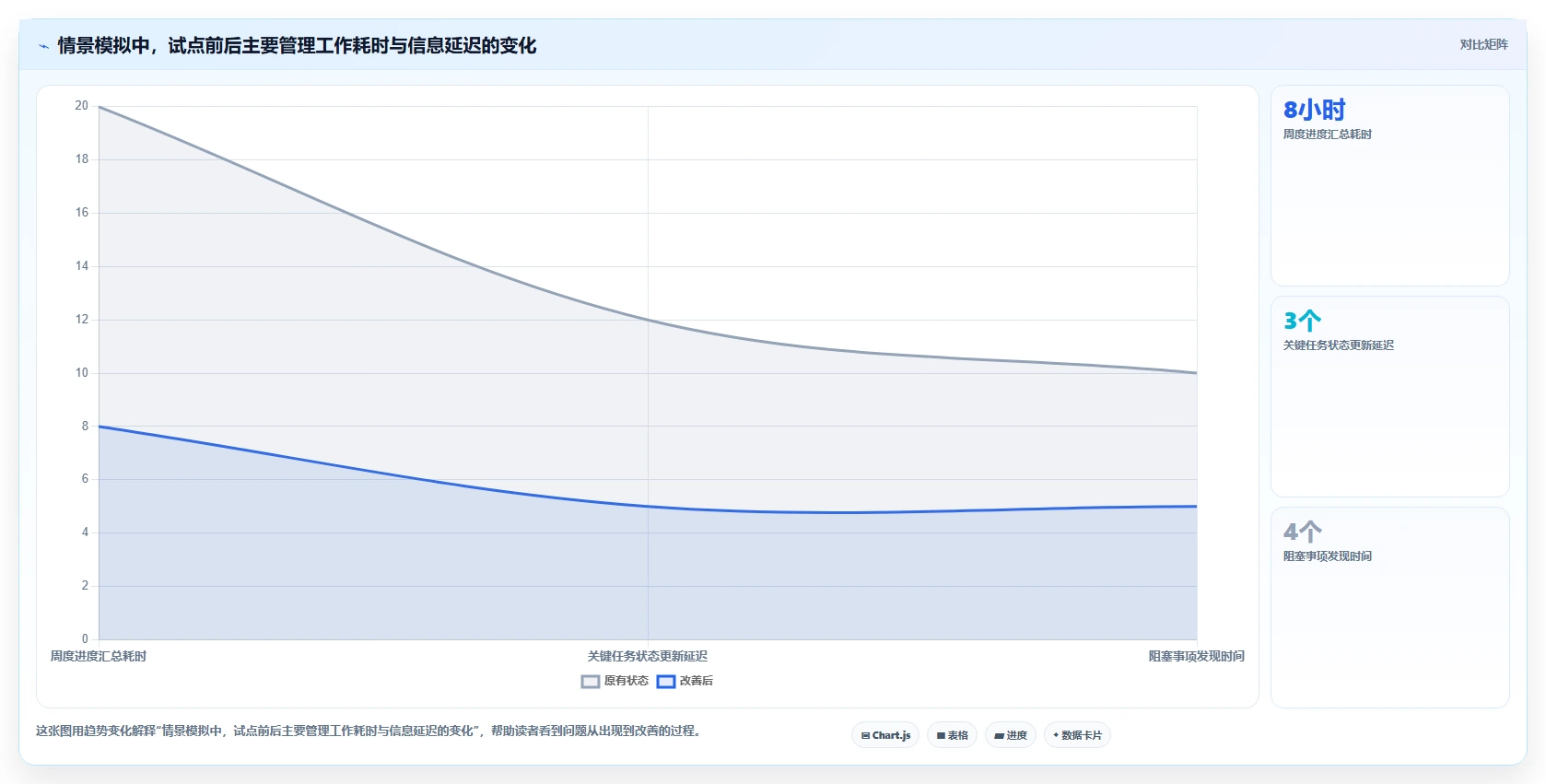Open the 4个 阻塞事项发现时间 card
1546x784 pixels.
1389,607
